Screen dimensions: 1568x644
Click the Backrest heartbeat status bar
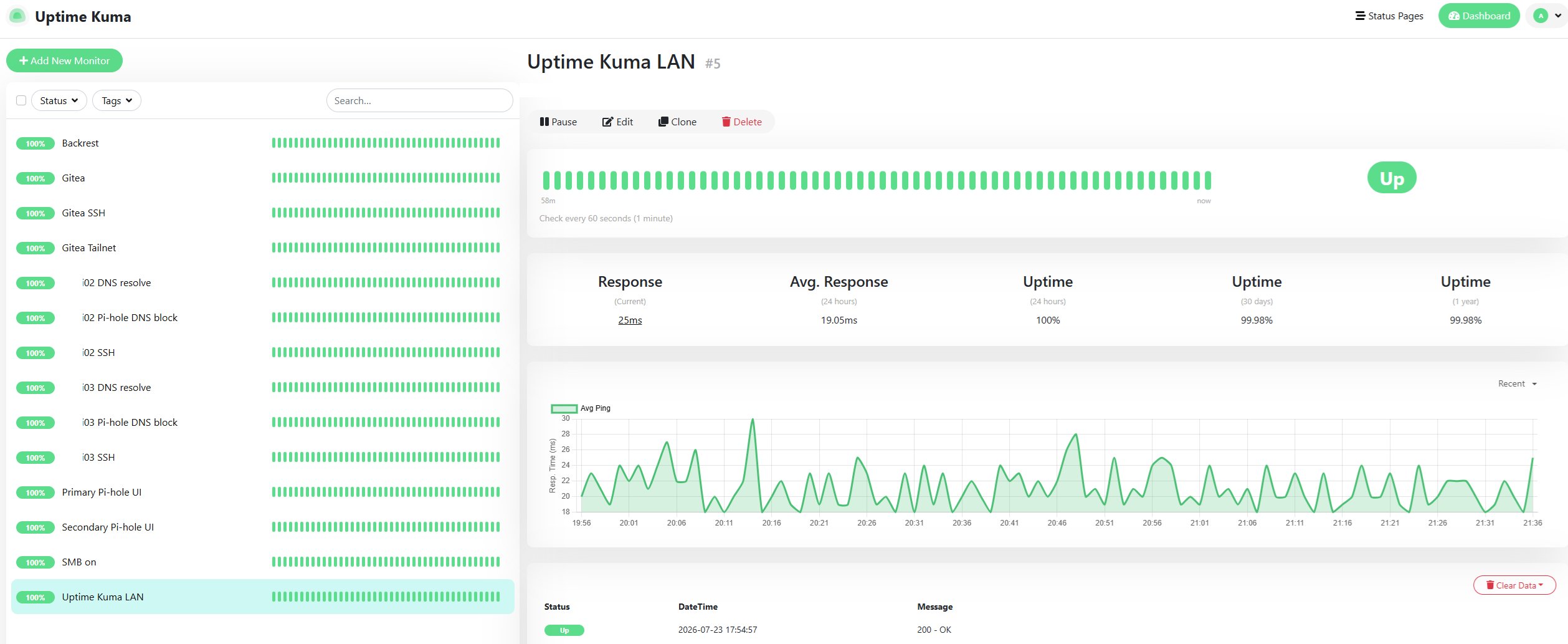coord(386,143)
